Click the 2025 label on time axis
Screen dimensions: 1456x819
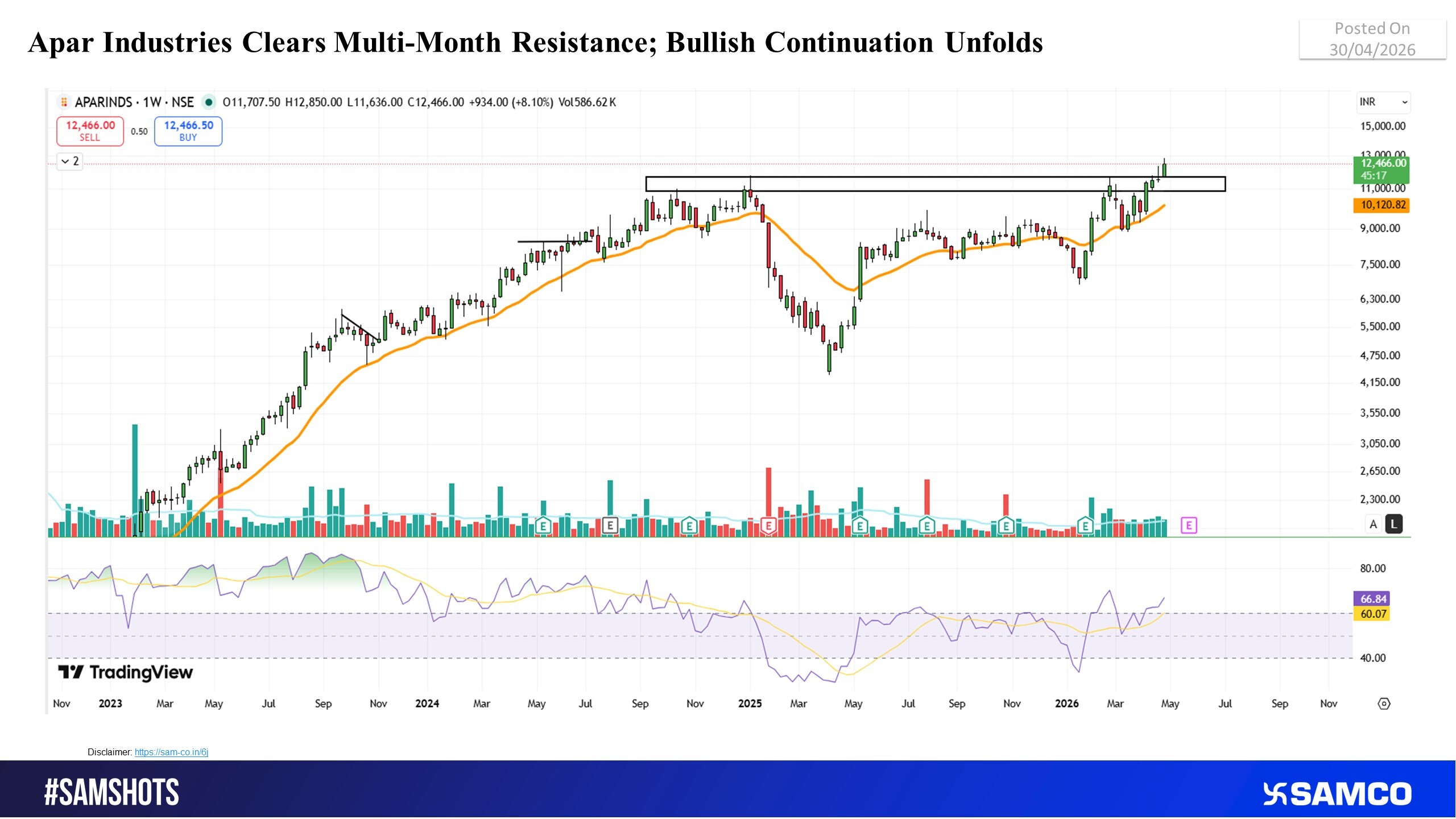[x=750, y=704]
